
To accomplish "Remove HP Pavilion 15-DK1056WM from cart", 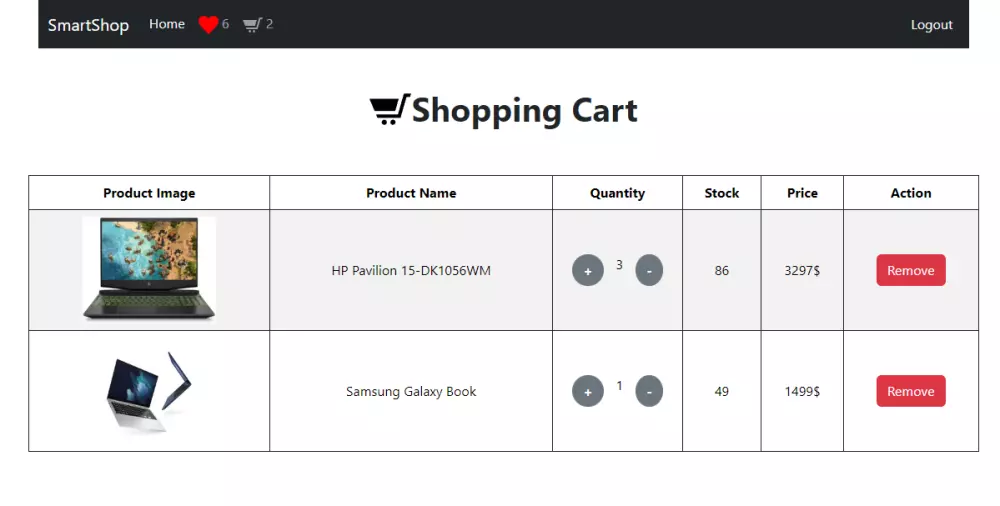I will pyautogui.click(x=910, y=271).
